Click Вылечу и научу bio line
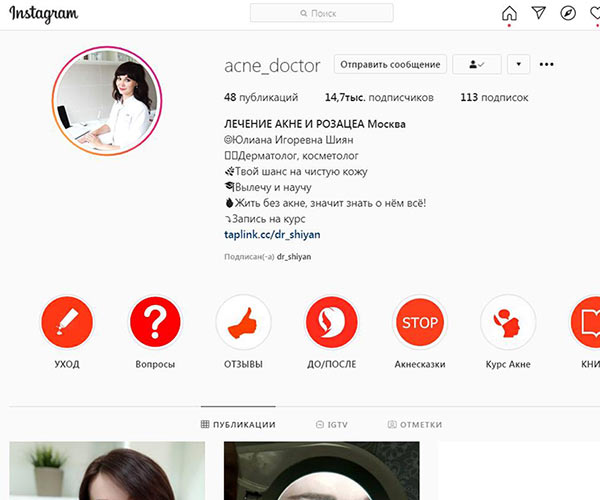 267,187
